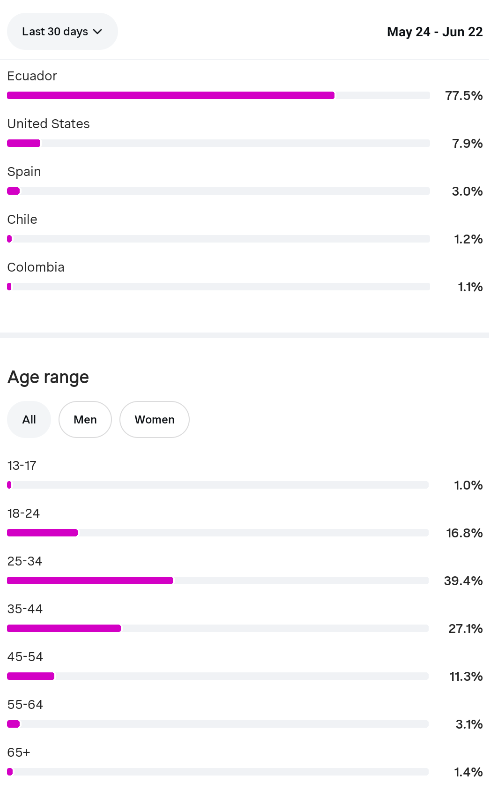
Task: Click the 13-17 age group label
Action: [x=22, y=465]
